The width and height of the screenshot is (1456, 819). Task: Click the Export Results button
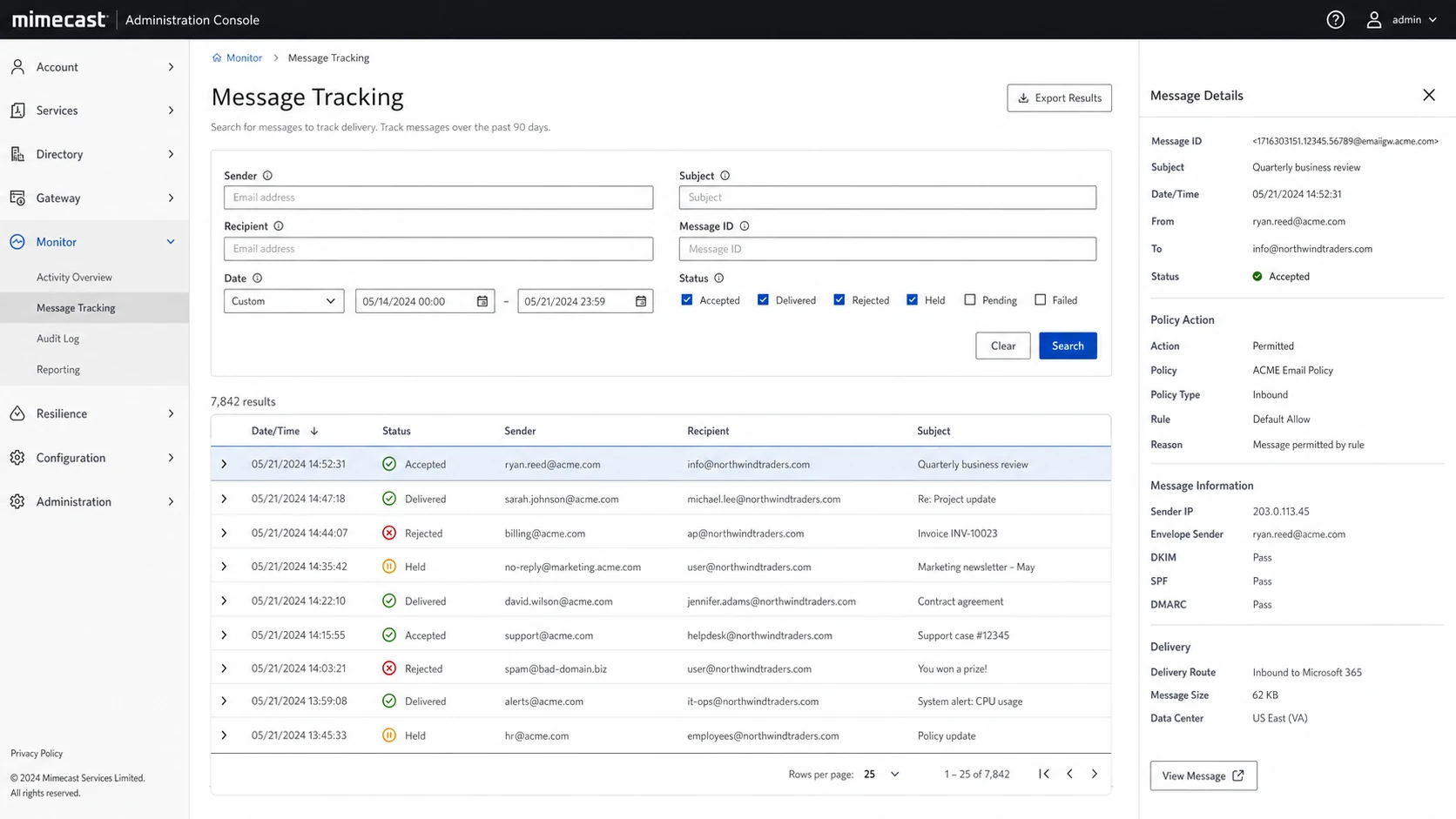tap(1059, 98)
